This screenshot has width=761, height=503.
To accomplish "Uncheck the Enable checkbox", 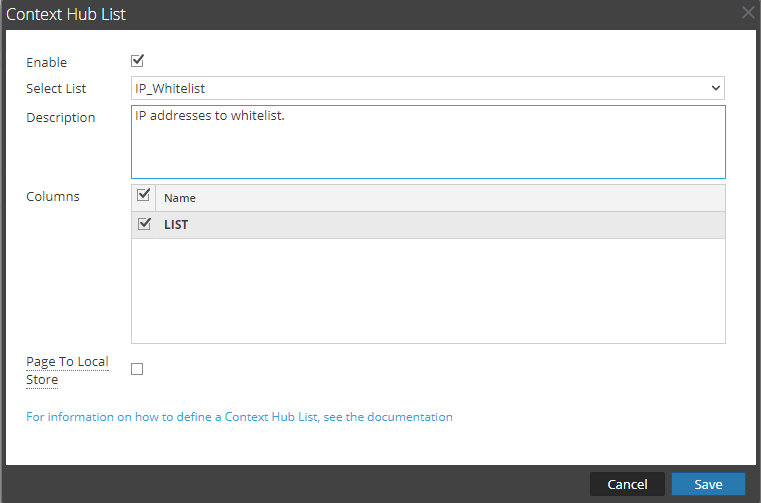I will click(x=138, y=61).
